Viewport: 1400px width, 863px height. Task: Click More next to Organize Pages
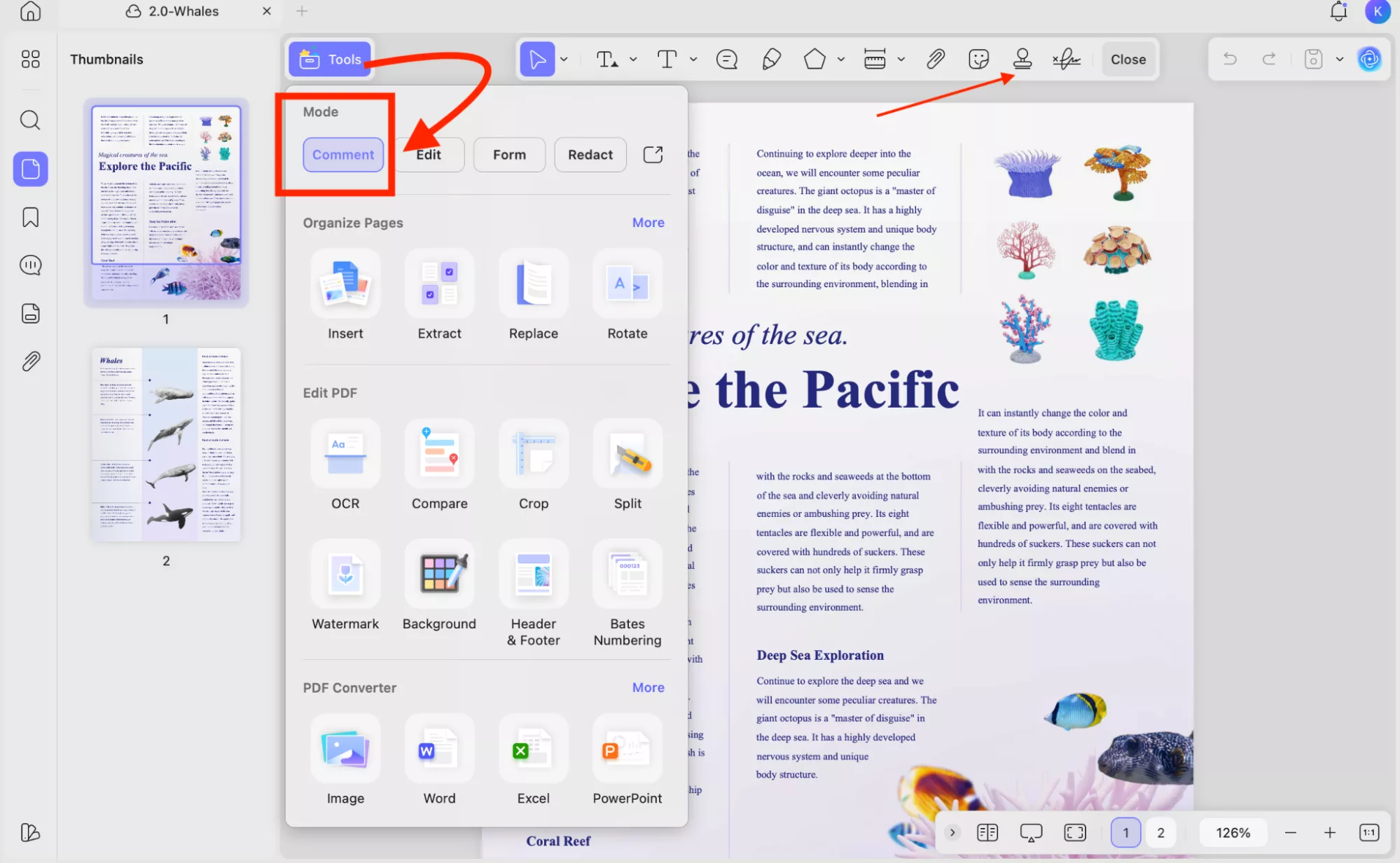pos(648,222)
